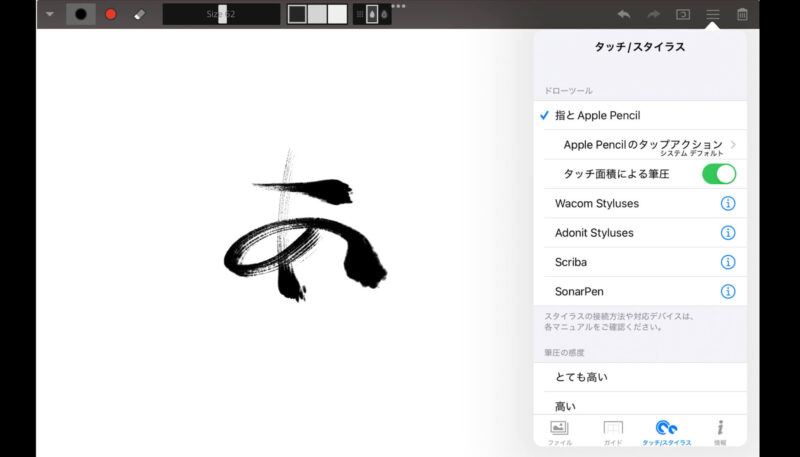This screenshot has width=800, height=457.
Task: Select the black ink brush
Action: (81, 14)
